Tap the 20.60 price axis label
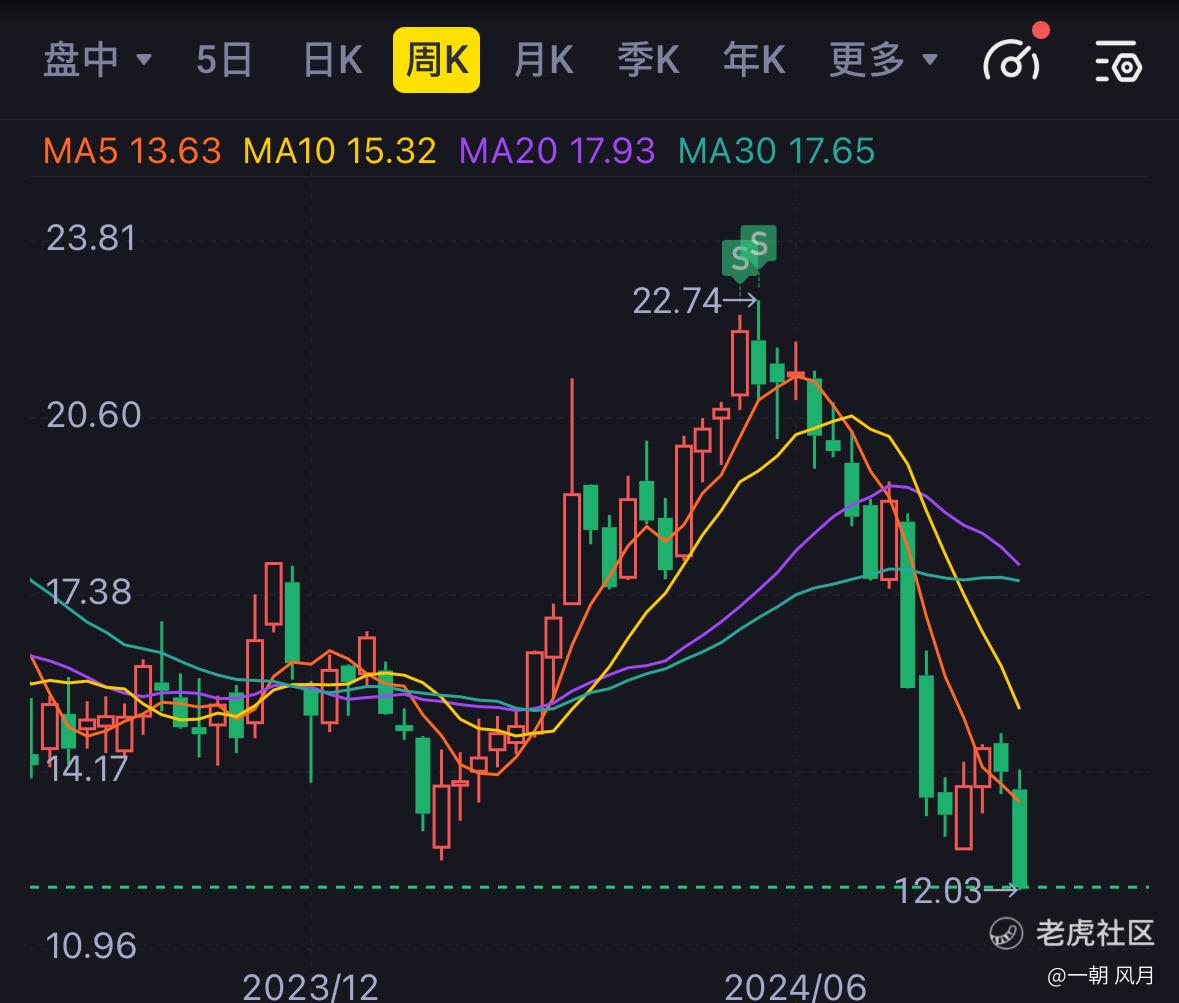The image size is (1179, 1003). (x=93, y=415)
